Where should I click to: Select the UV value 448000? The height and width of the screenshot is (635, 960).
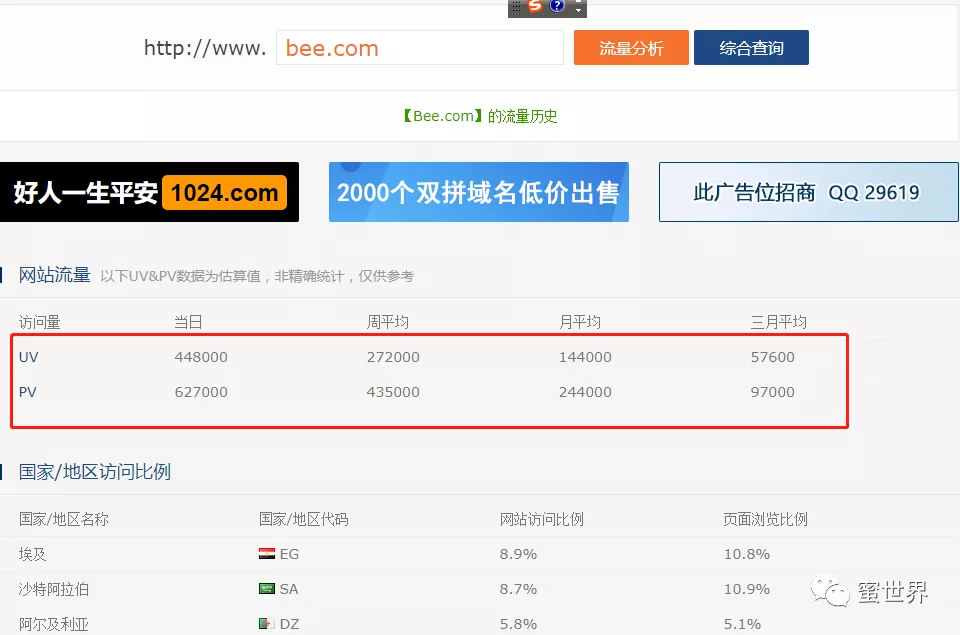pyautogui.click(x=201, y=357)
